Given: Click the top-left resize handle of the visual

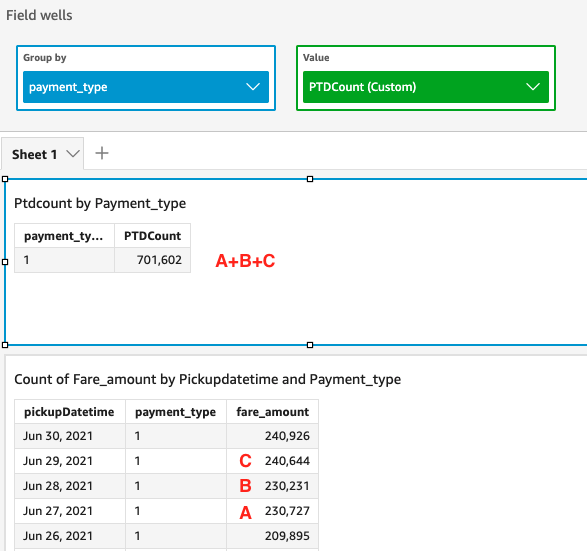Looking at the screenshot, I should click(x=5, y=179).
